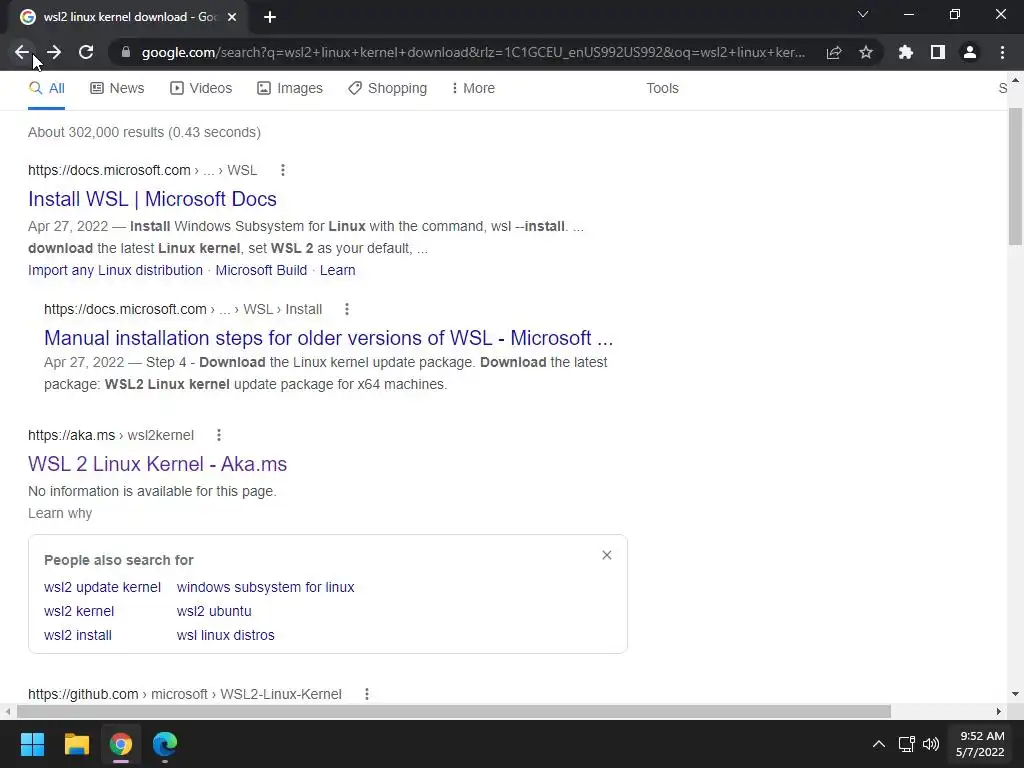
Task: Open the Extensions puzzle icon
Action: [x=906, y=52]
